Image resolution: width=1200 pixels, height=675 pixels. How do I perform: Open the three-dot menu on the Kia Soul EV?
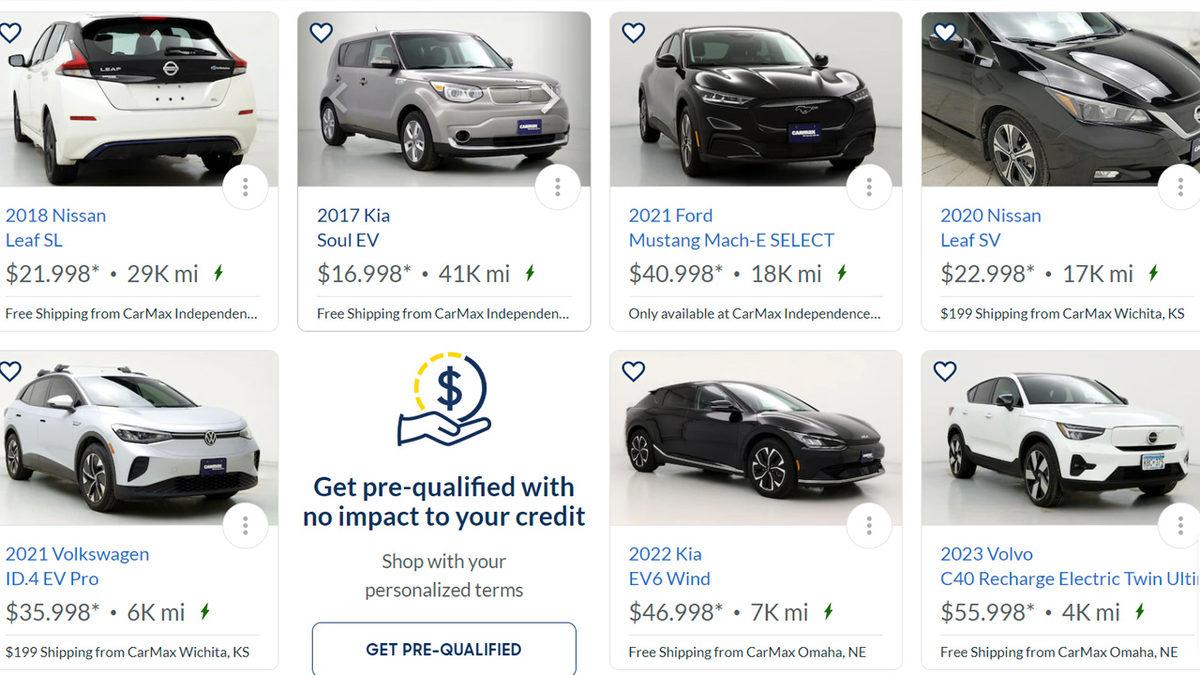[558, 186]
